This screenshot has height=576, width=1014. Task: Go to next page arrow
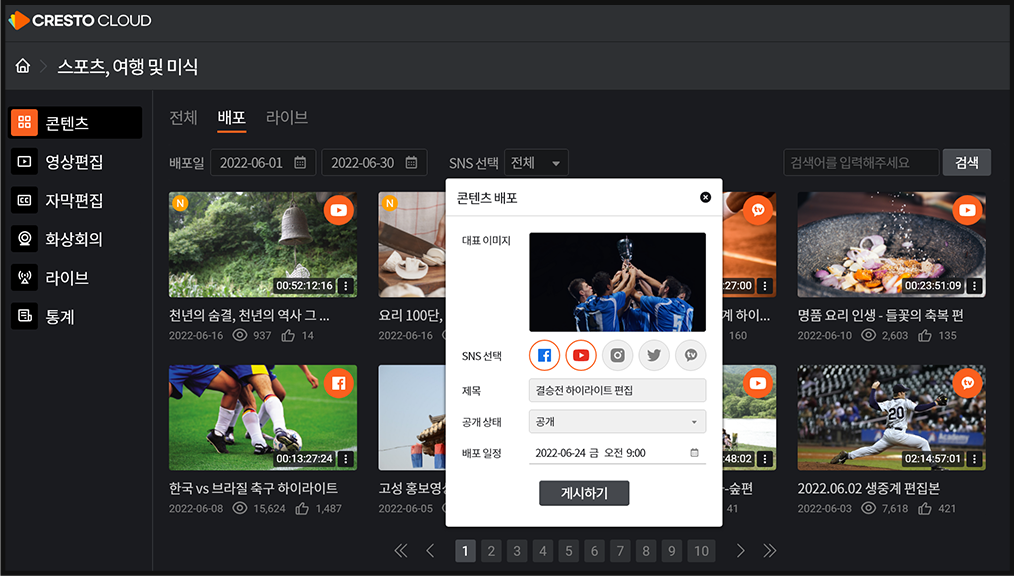point(740,551)
